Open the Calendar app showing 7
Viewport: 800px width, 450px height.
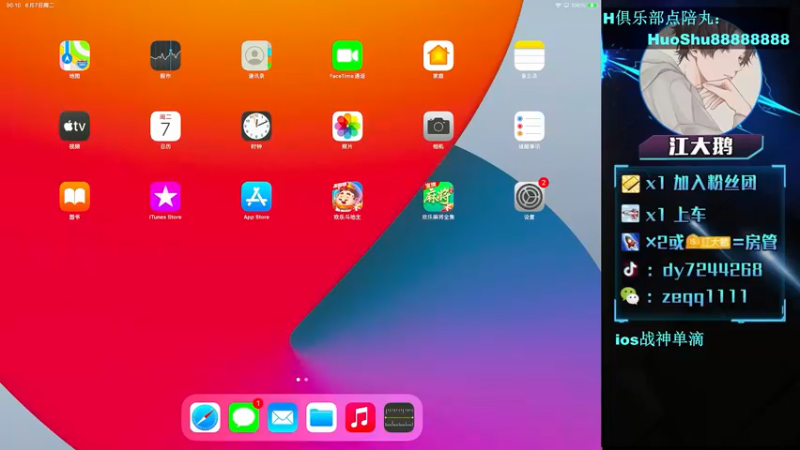(165, 126)
